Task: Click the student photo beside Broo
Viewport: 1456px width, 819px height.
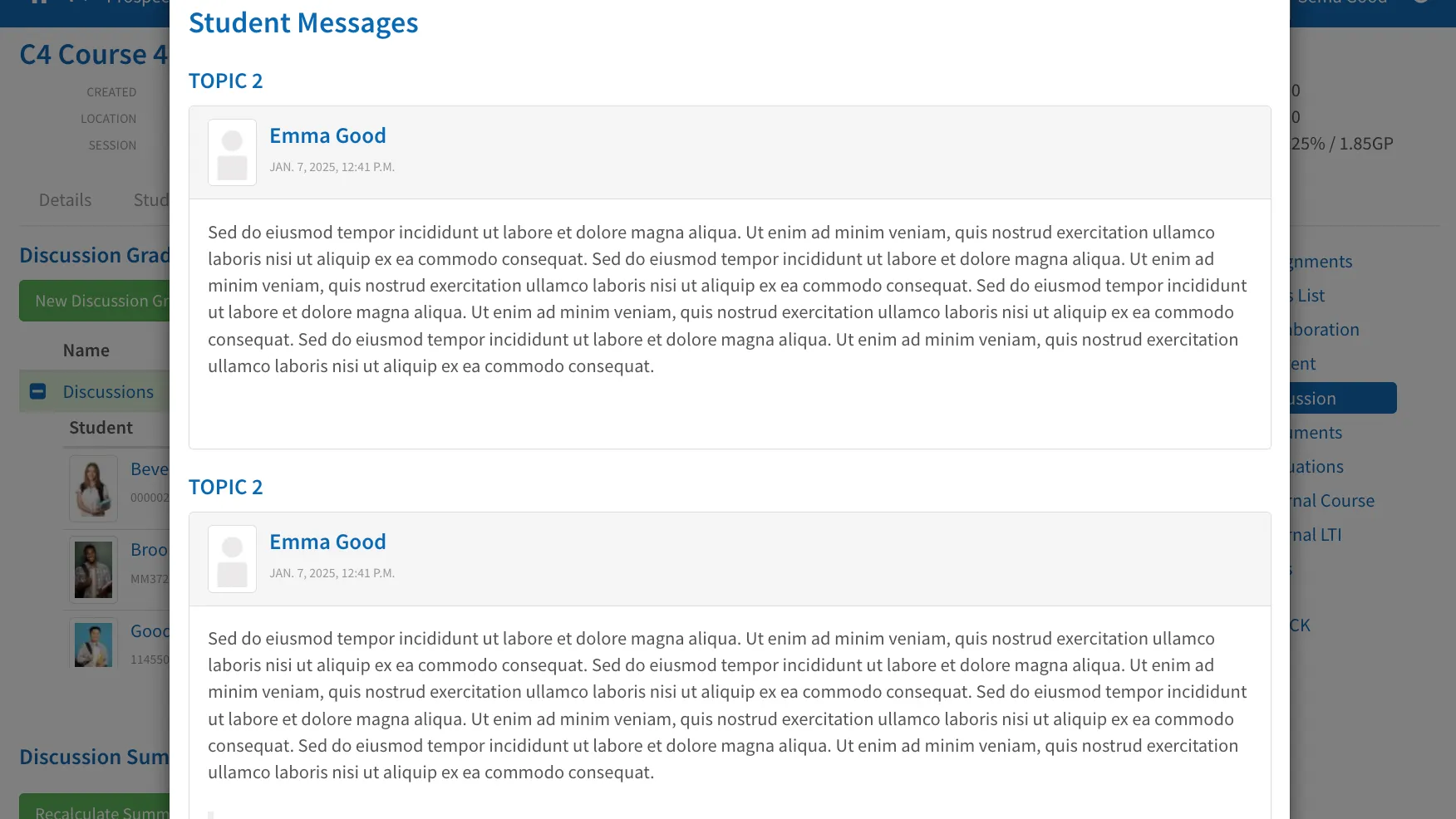Action: [x=93, y=569]
